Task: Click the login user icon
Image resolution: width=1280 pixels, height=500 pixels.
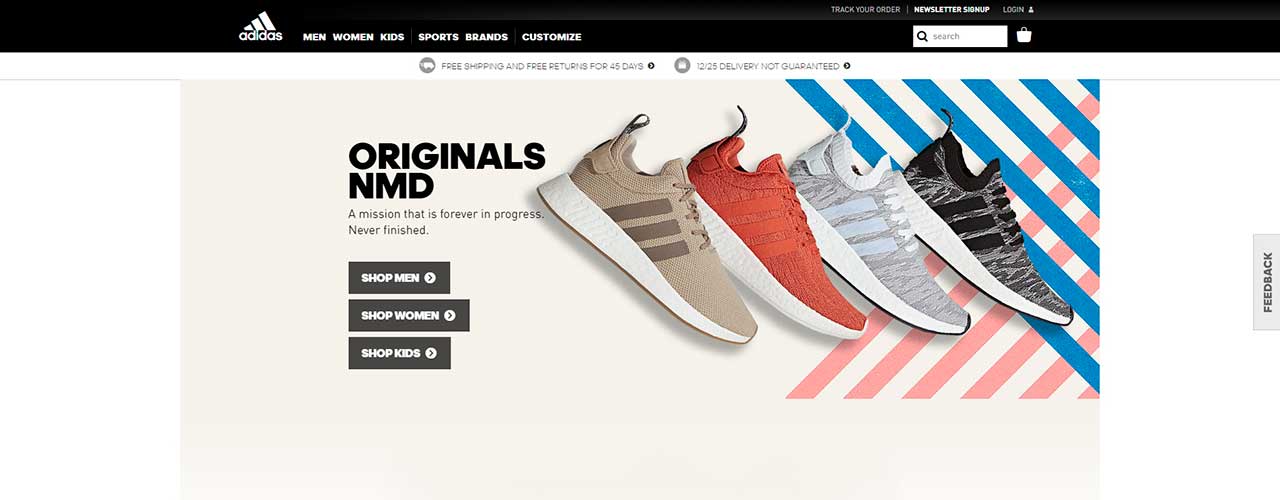Action: pyautogui.click(x=1031, y=10)
